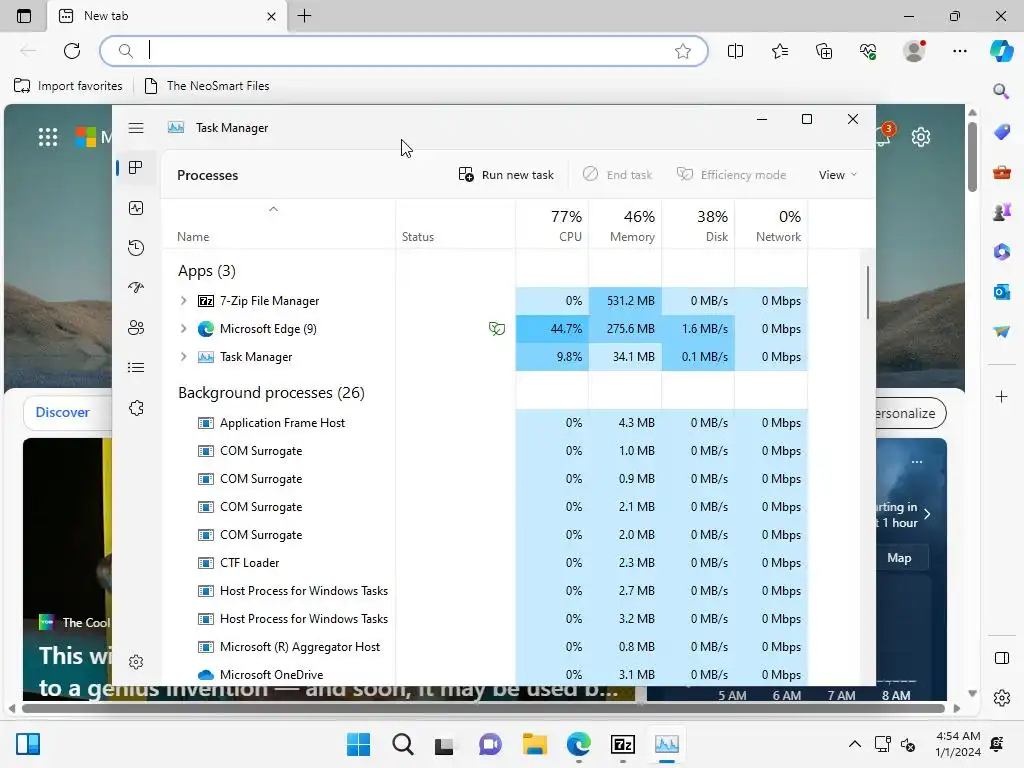Click Efficiency mode button
The height and width of the screenshot is (768, 1024).
(731, 175)
